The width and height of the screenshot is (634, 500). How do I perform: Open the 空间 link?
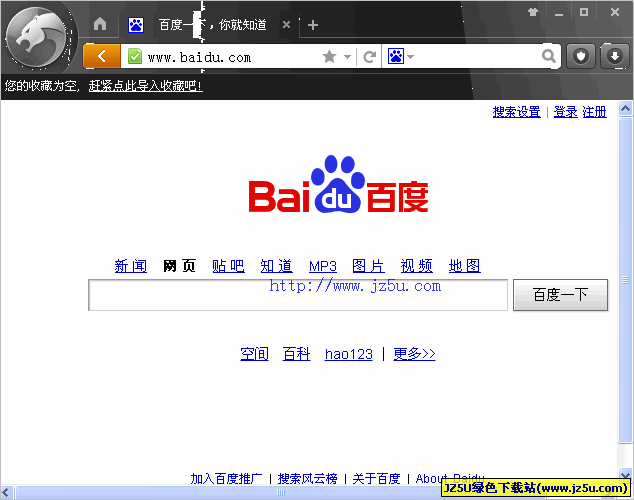pyautogui.click(x=254, y=354)
